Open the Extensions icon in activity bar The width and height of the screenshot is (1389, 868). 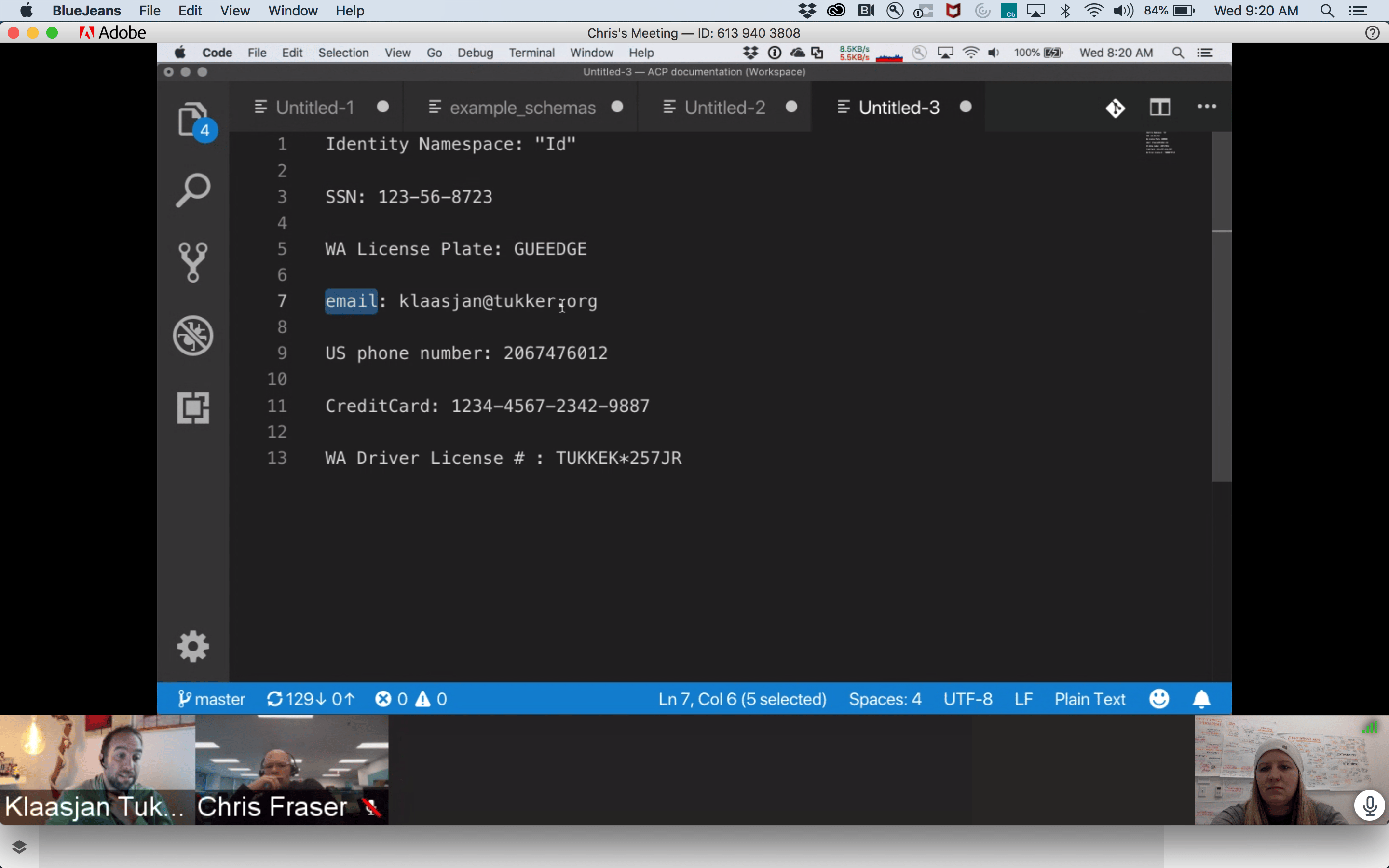(x=193, y=408)
